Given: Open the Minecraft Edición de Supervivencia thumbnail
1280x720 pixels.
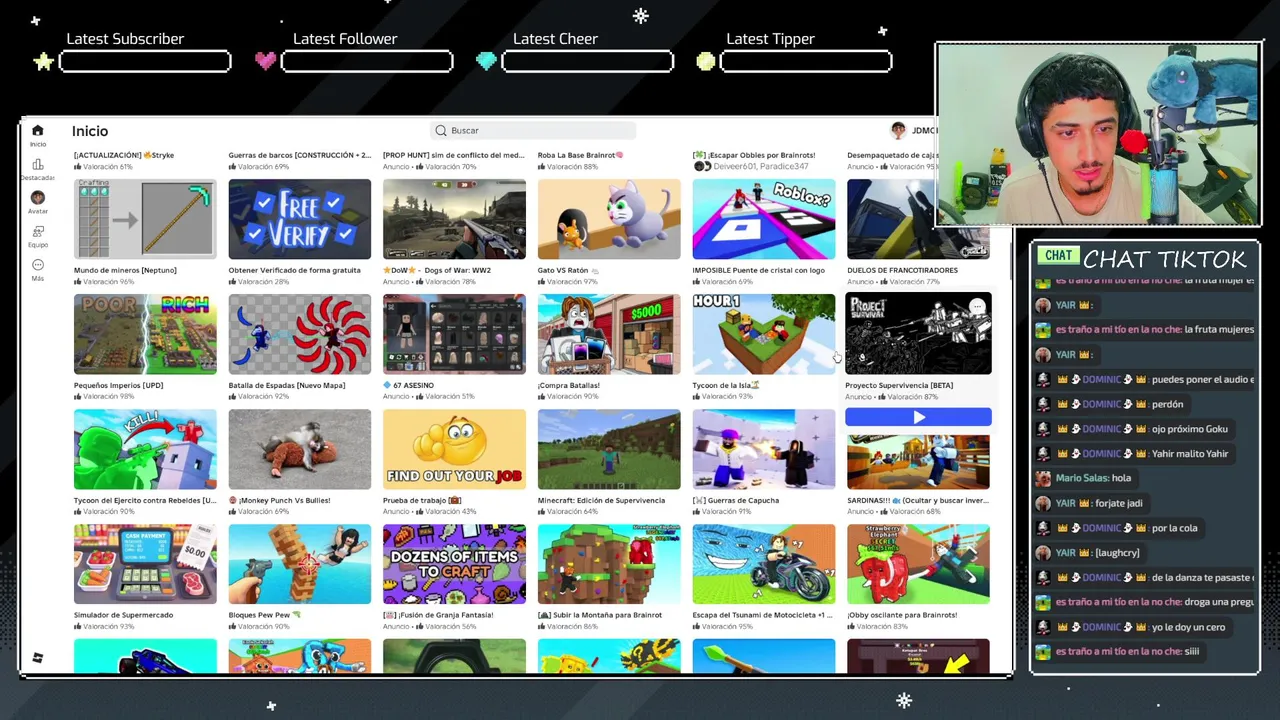Looking at the screenshot, I should point(609,449).
